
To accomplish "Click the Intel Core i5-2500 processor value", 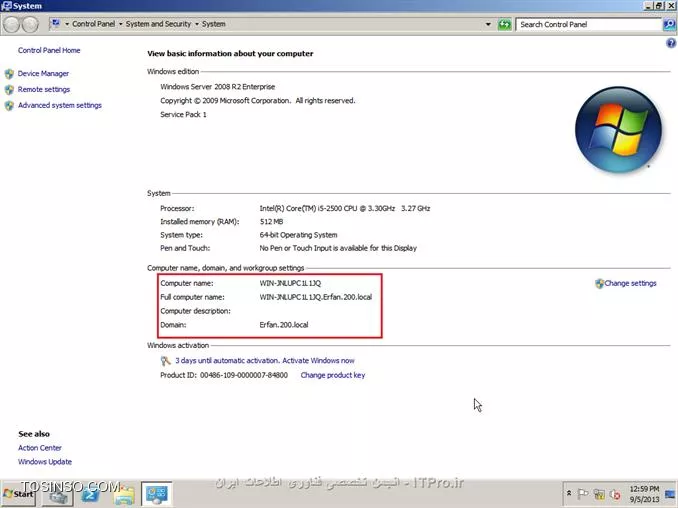I will pos(345,208).
